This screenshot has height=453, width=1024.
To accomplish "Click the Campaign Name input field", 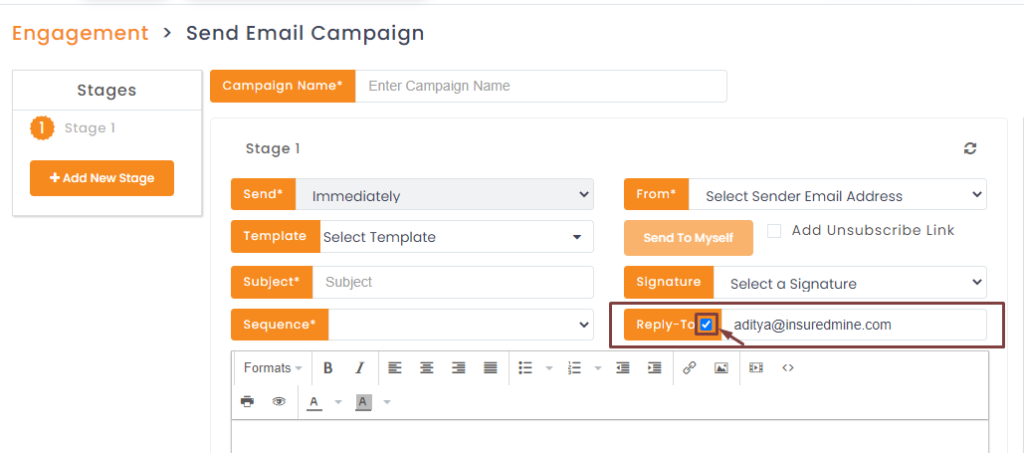I will coord(541,86).
